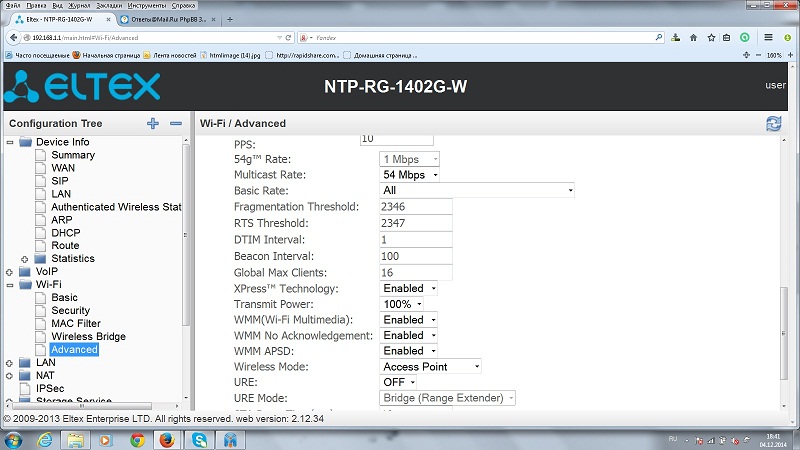Open the WMM APSD dropdown
Image resolution: width=800 pixels, height=450 pixels.
tap(408, 351)
